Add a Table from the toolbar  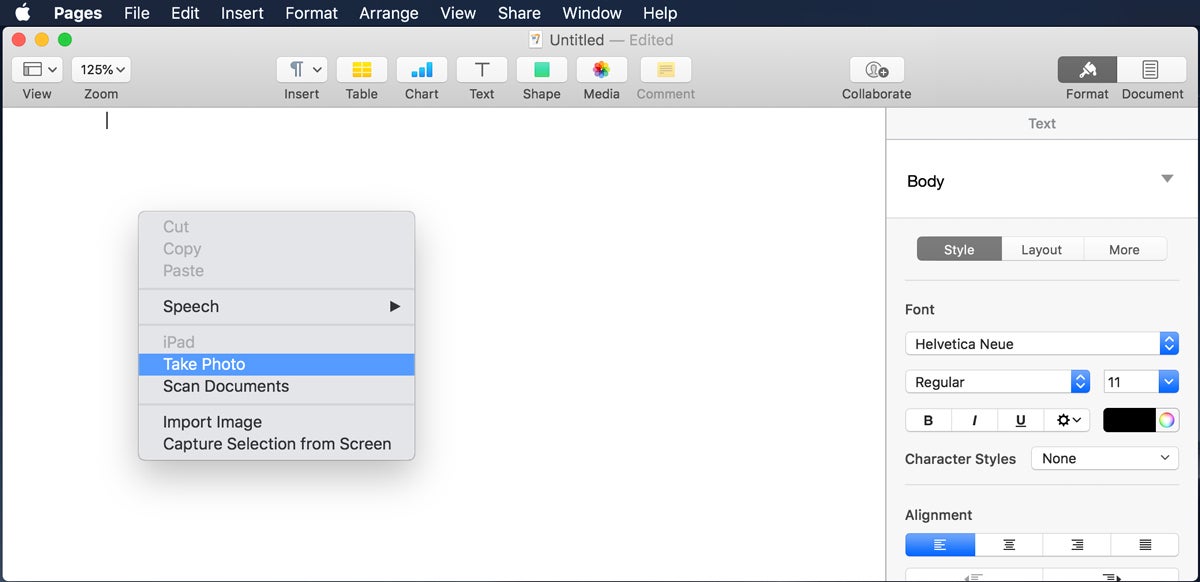coord(362,69)
